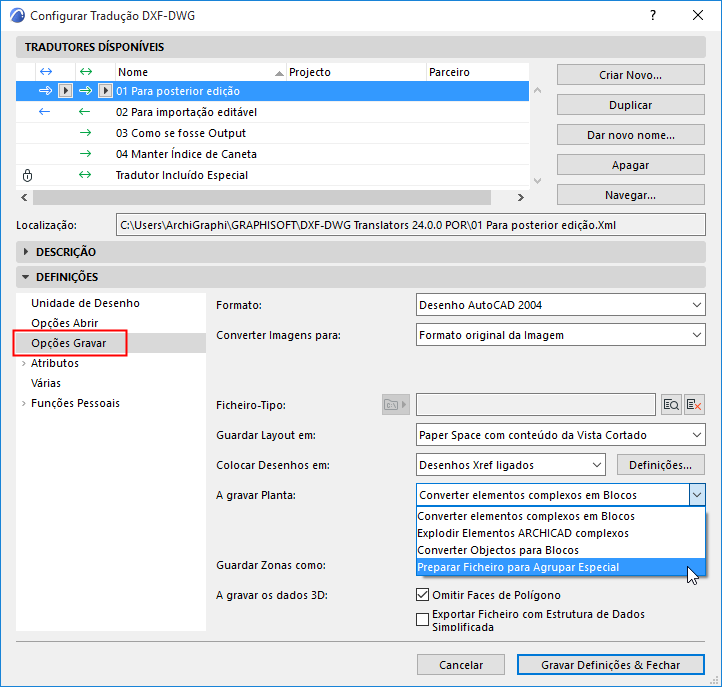The width and height of the screenshot is (722, 687).
Task: Choose Explodir Elementos ARCHICAD complexos option
Action: [560, 533]
